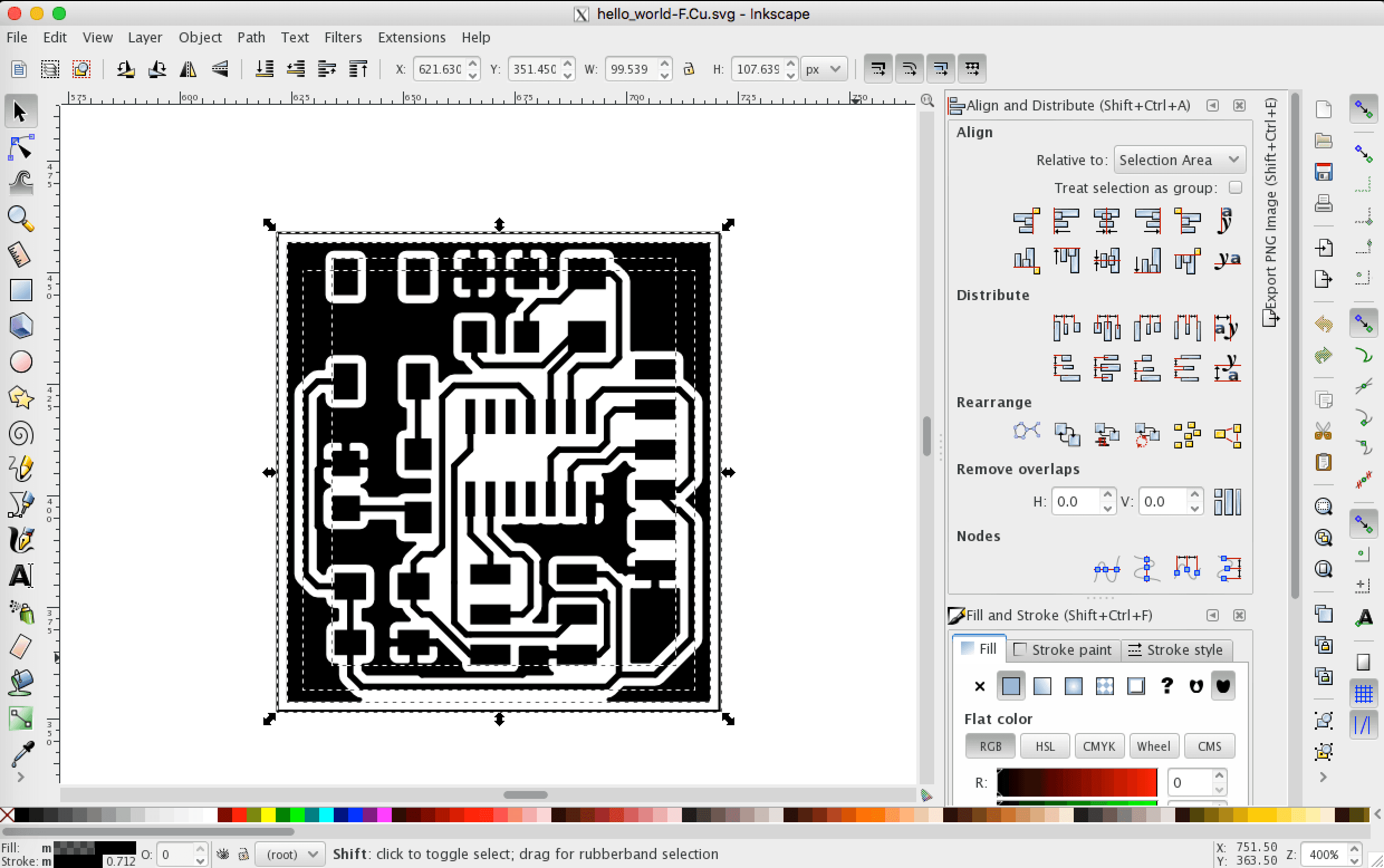
Task: Choose the CMYK color mode button
Action: [x=1099, y=746]
